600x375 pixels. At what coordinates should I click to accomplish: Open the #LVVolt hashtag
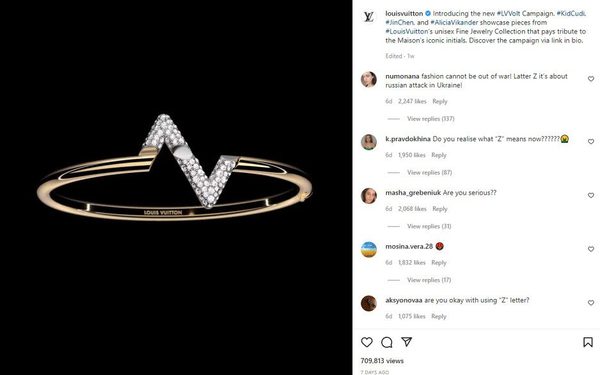509,13
